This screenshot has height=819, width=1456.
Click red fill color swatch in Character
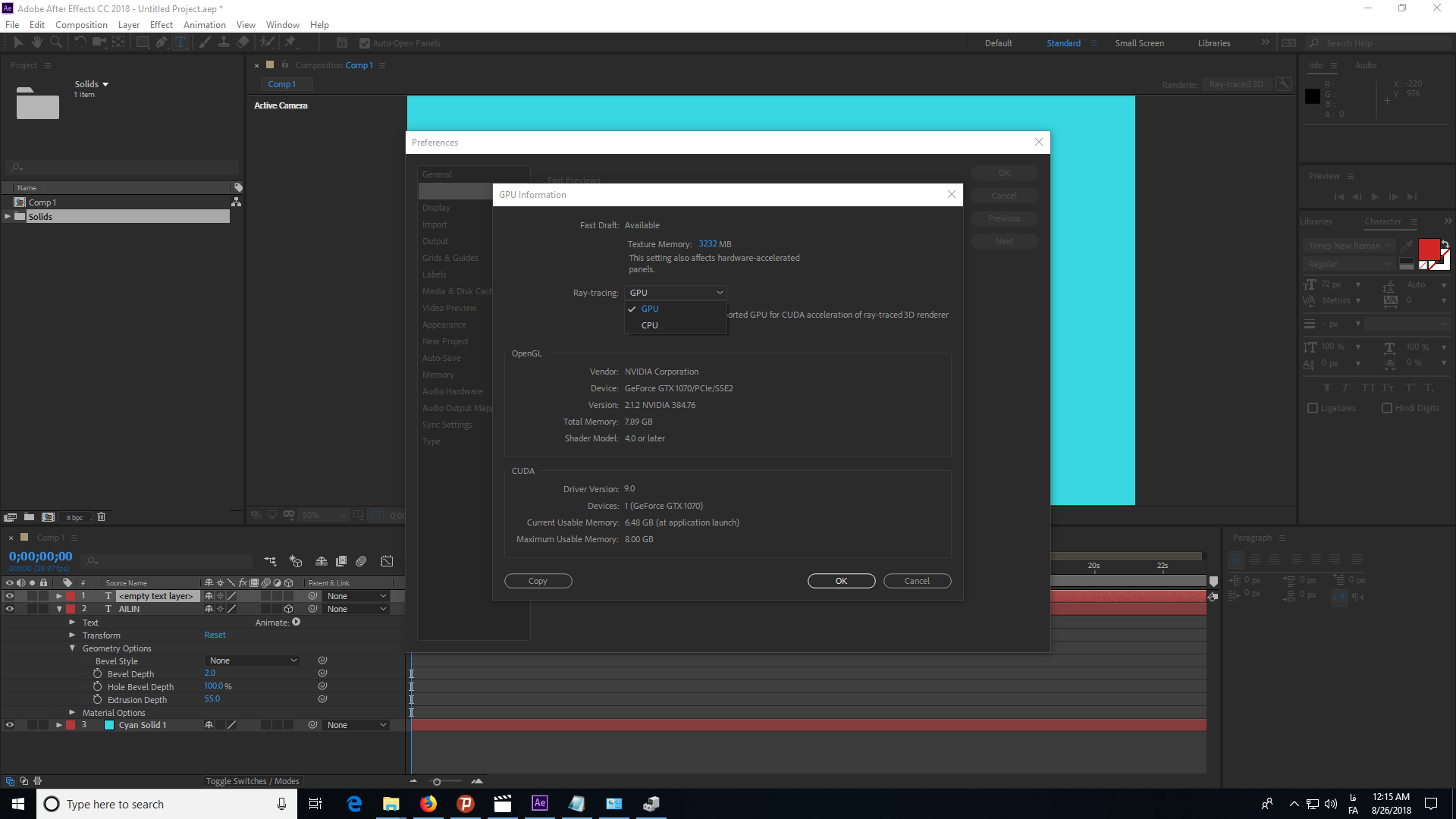pos(1428,249)
